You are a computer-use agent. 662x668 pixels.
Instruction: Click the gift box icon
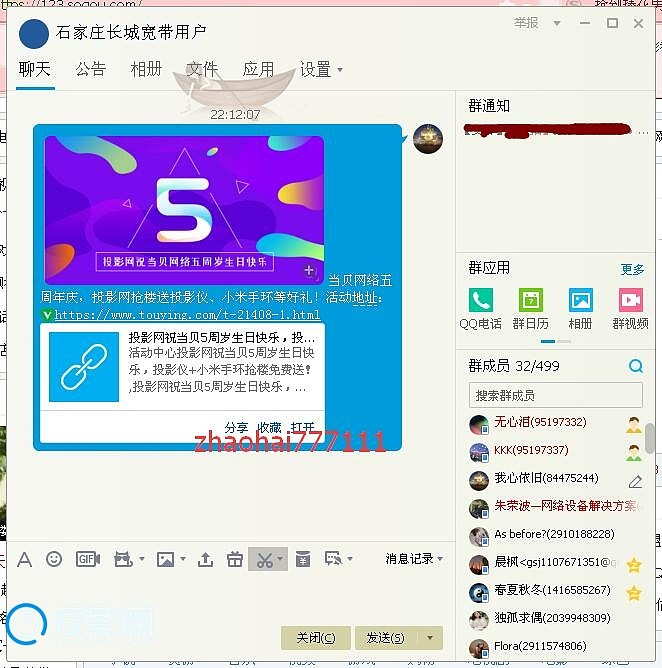(x=235, y=559)
